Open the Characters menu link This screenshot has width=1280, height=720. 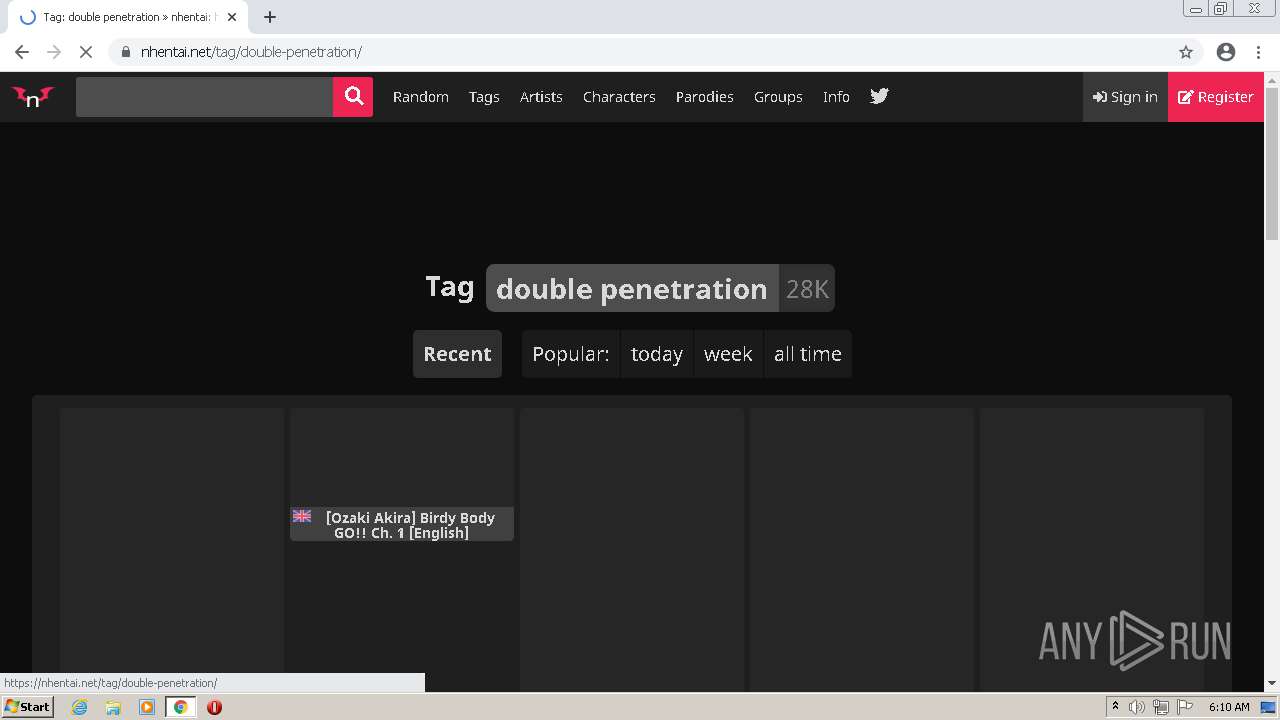619,97
